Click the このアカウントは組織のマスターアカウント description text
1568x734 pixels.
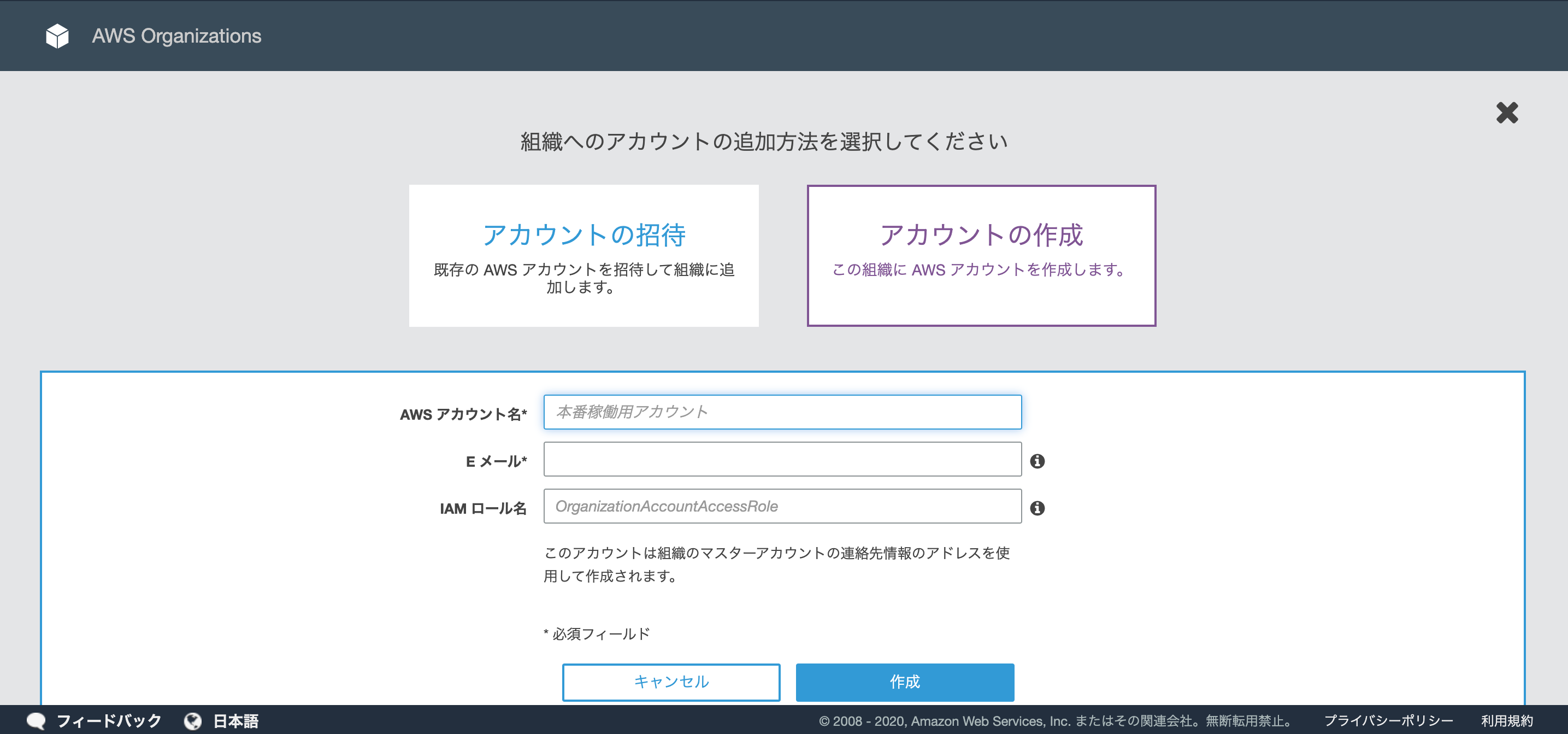777,564
